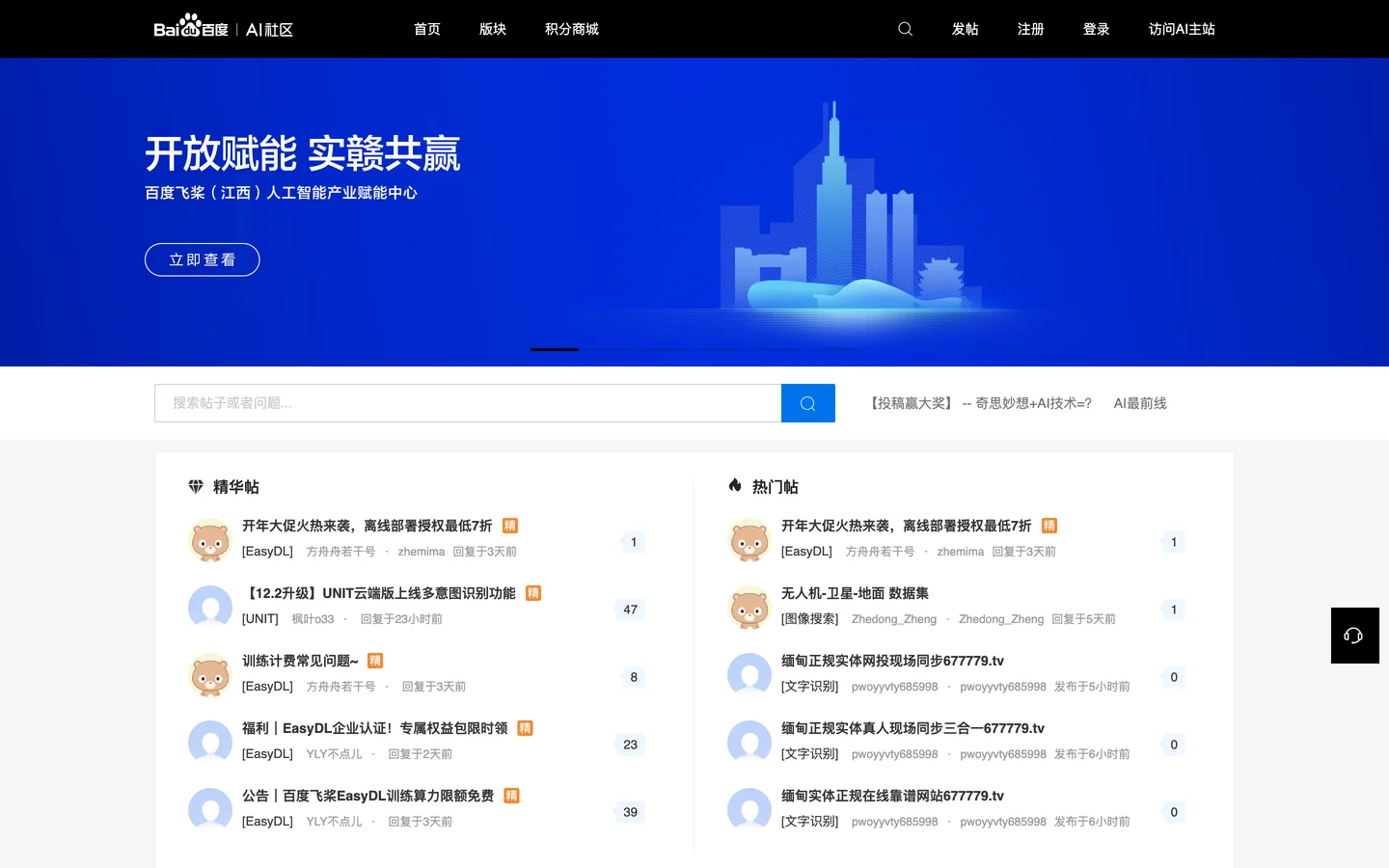Open the 版块 navigation item
This screenshot has height=868, width=1389.
[493, 29]
